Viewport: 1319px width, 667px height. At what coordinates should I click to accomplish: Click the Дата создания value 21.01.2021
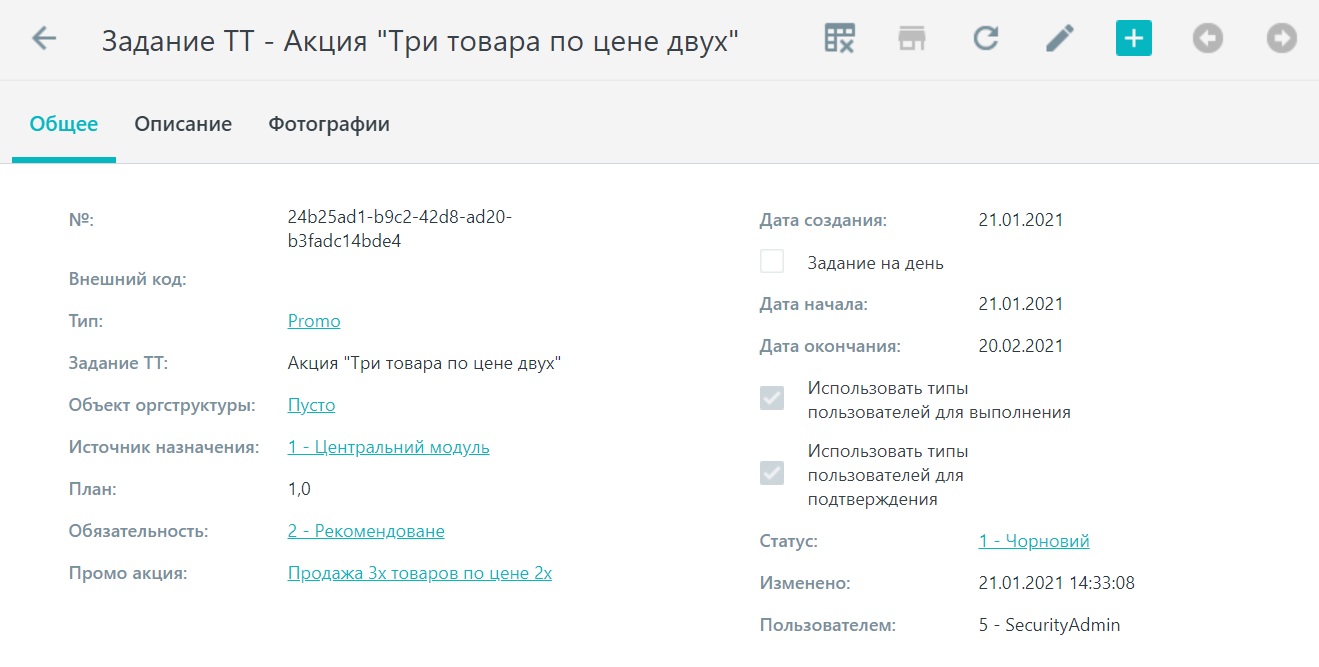pos(1021,220)
